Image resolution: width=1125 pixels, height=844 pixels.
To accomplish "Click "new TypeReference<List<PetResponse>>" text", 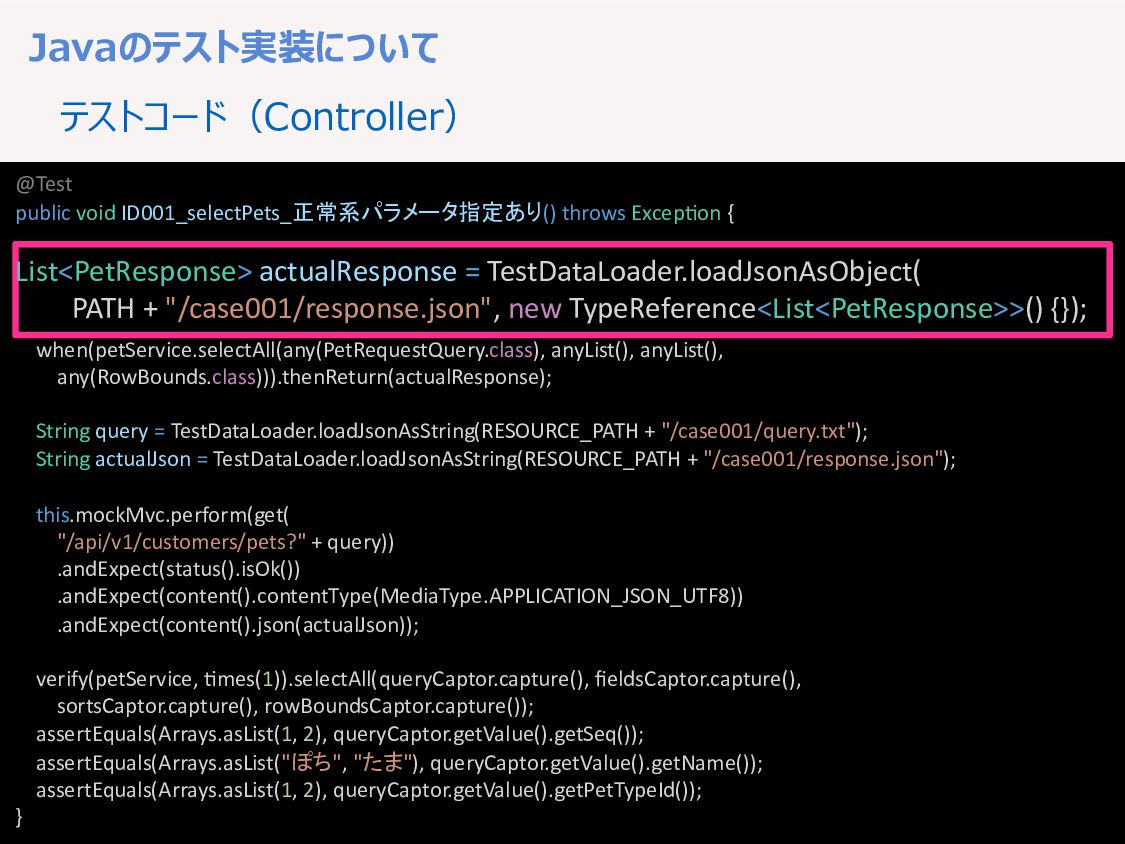I will [766, 309].
